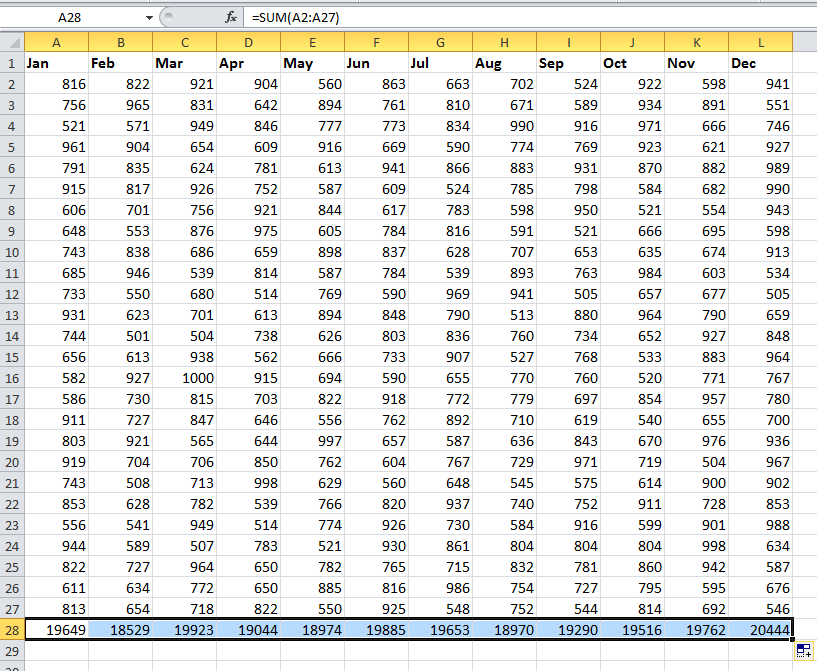Select row 28 by clicking its row number
Screen dimensions: 817x671
click(12, 630)
